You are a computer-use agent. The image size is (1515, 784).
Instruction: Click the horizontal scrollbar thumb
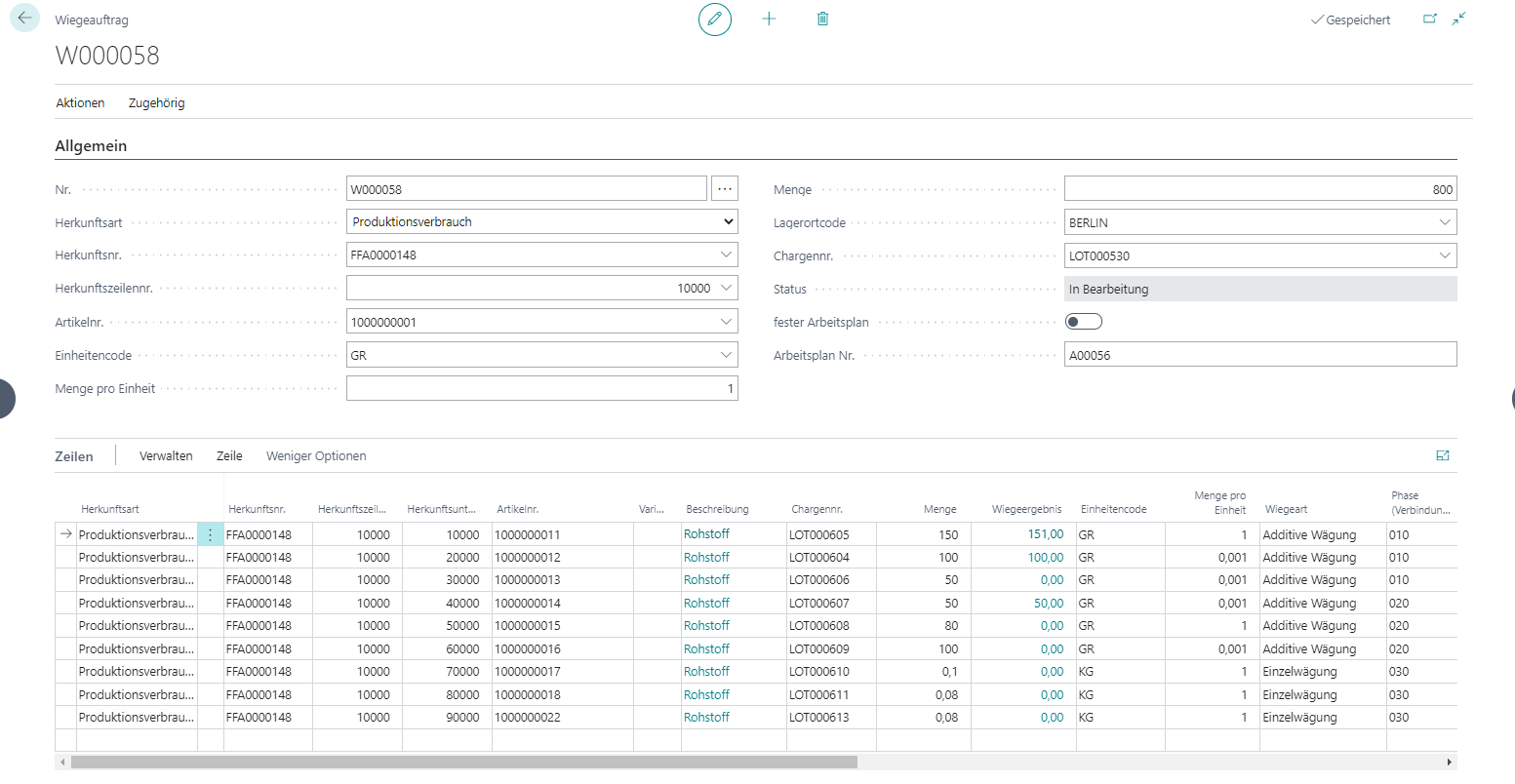464,762
